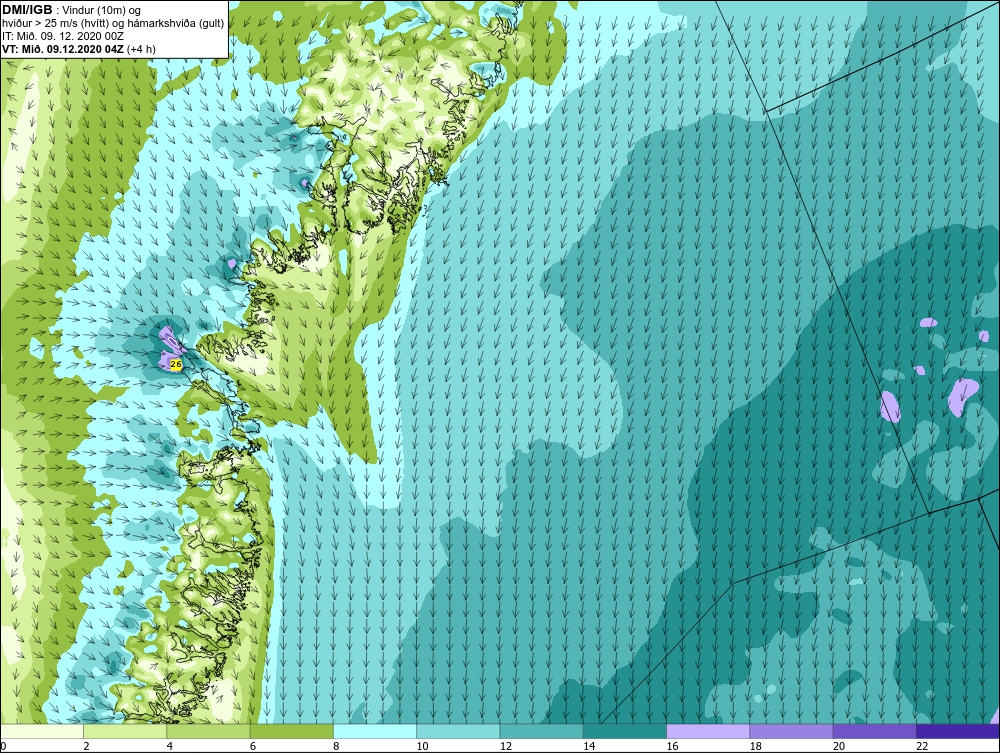Select the 0–2 m/s pale color swatch

click(x=42, y=731)
